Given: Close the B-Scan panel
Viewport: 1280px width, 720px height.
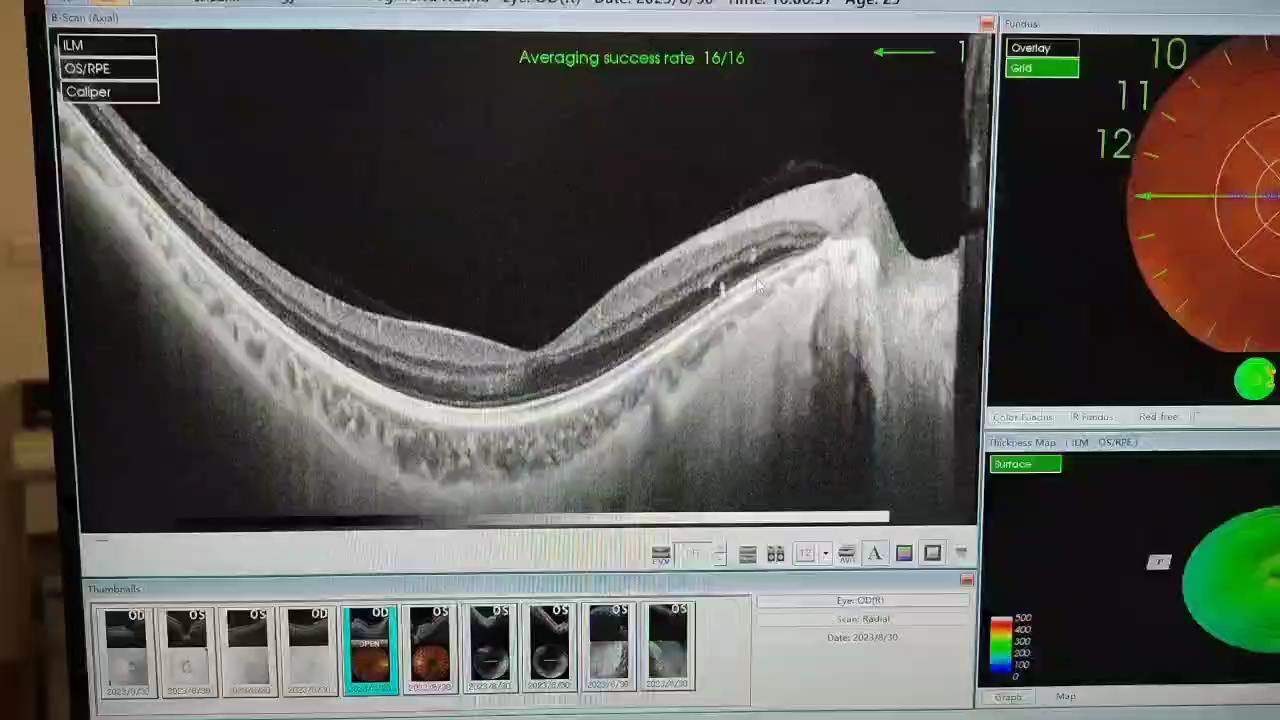Looking at the screenshot, I should pos(987,23).
